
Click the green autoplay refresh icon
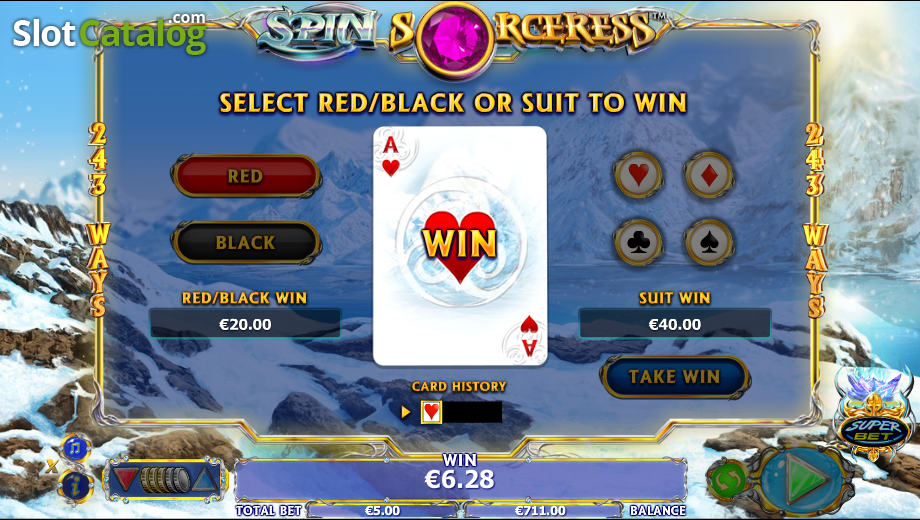click(729, 481)
